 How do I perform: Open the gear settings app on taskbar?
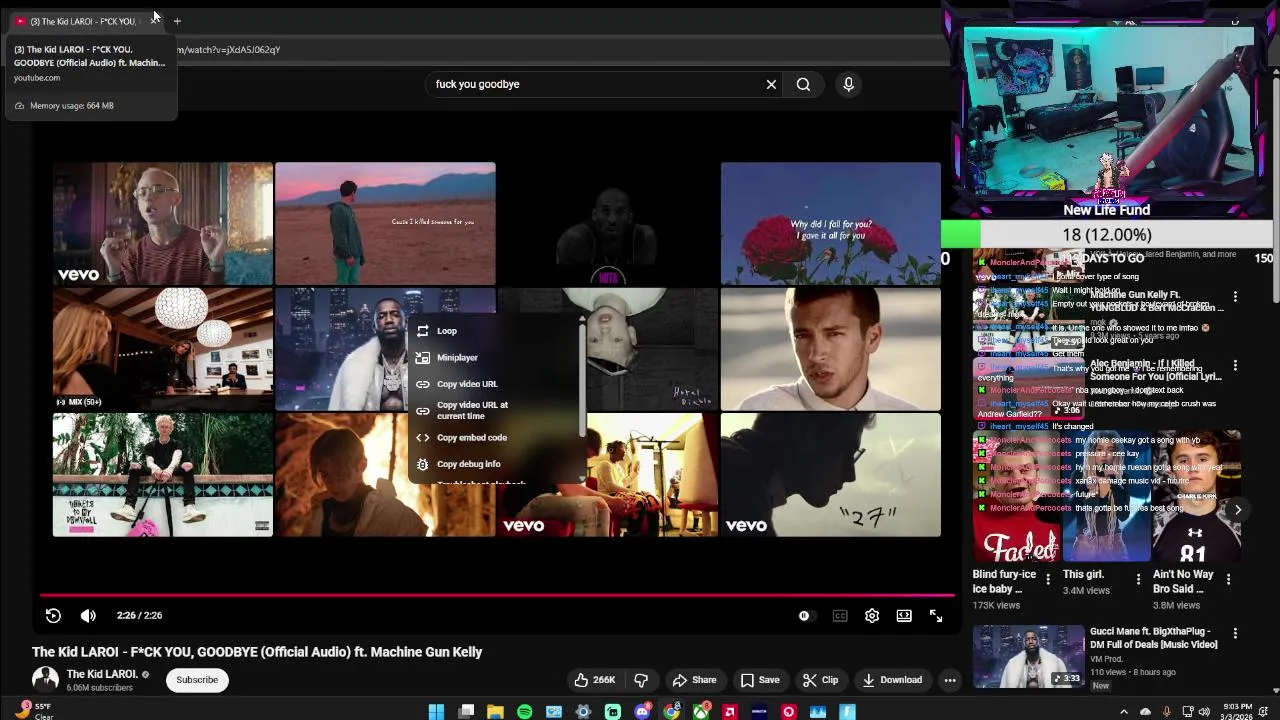pos(584,712)
